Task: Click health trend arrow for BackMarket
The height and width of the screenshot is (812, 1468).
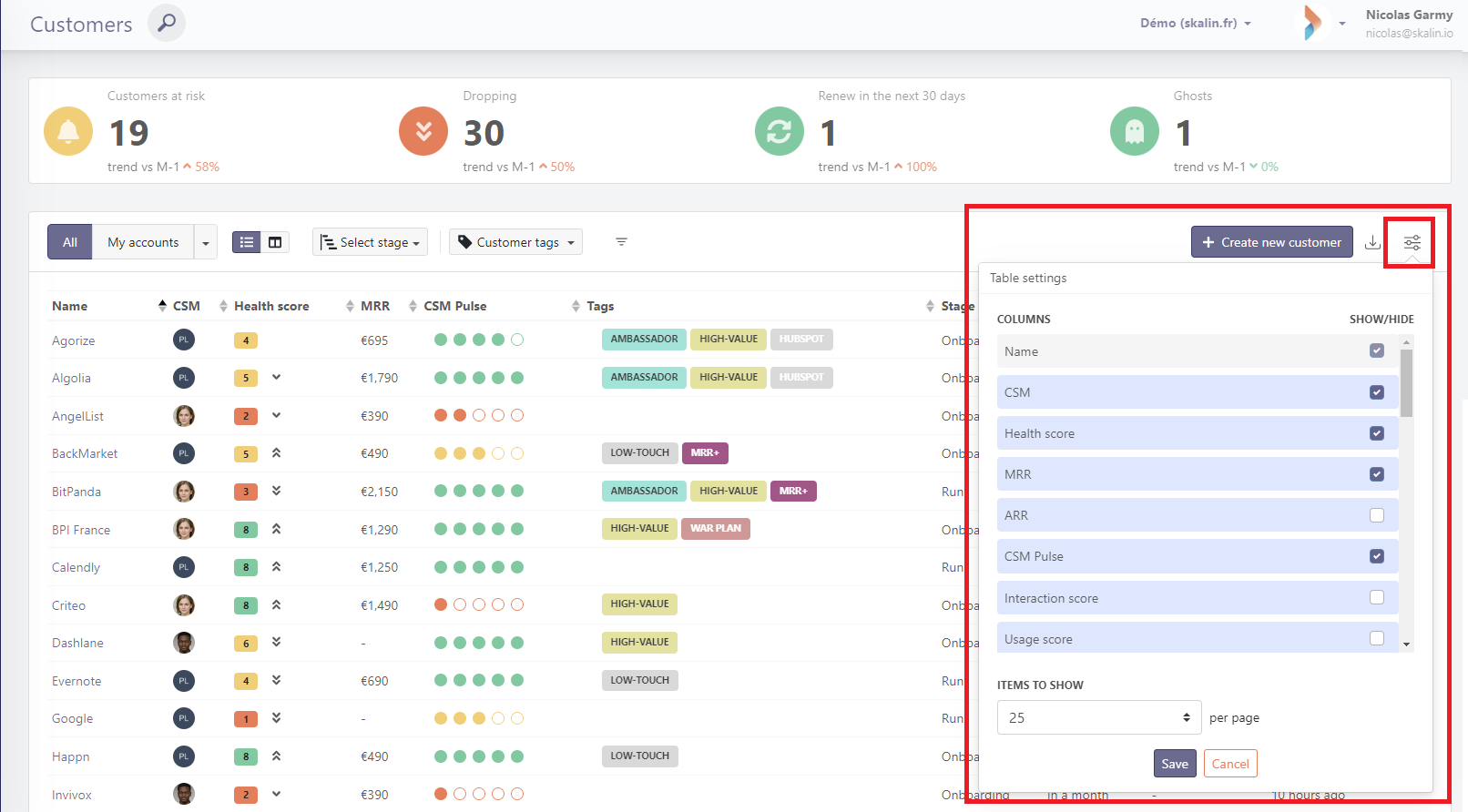Action: [x=276, y=452]
